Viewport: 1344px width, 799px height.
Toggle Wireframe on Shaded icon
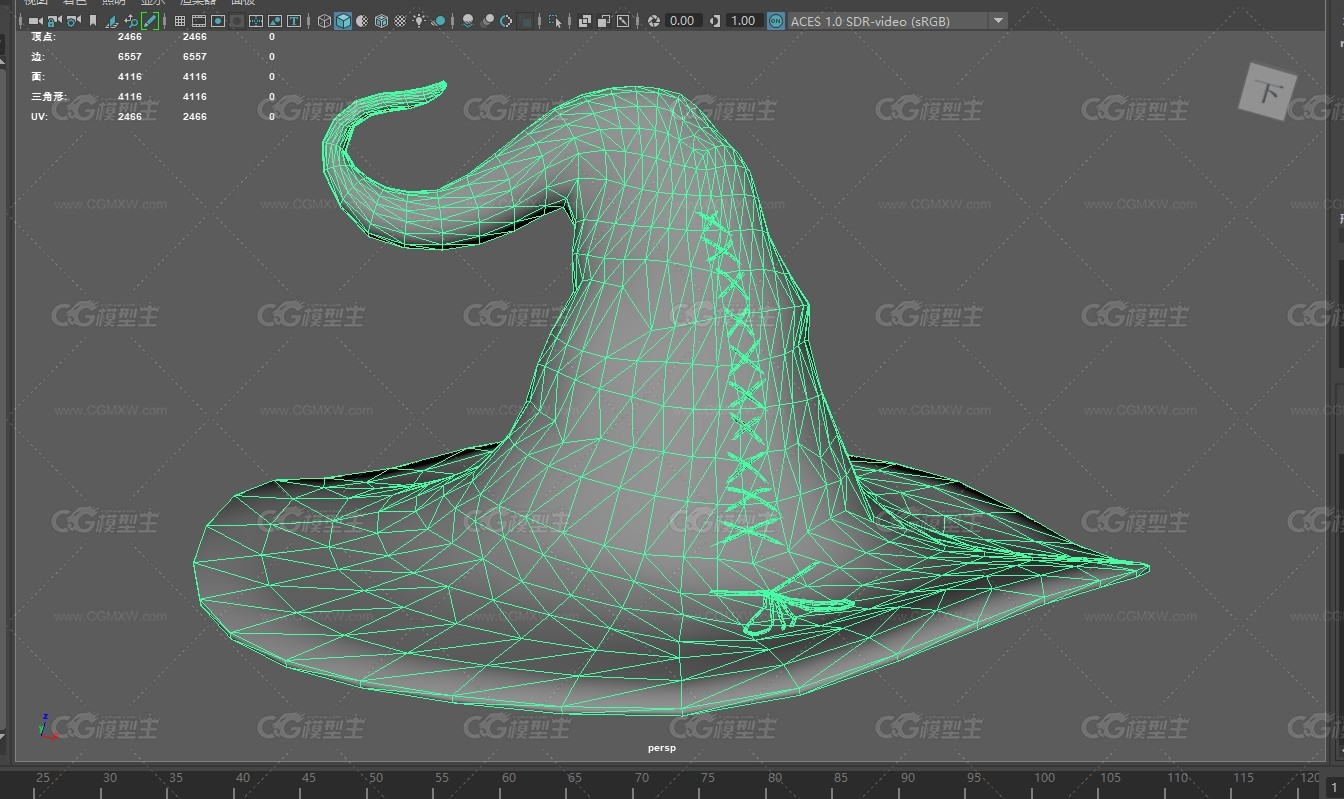pos(381,20)
